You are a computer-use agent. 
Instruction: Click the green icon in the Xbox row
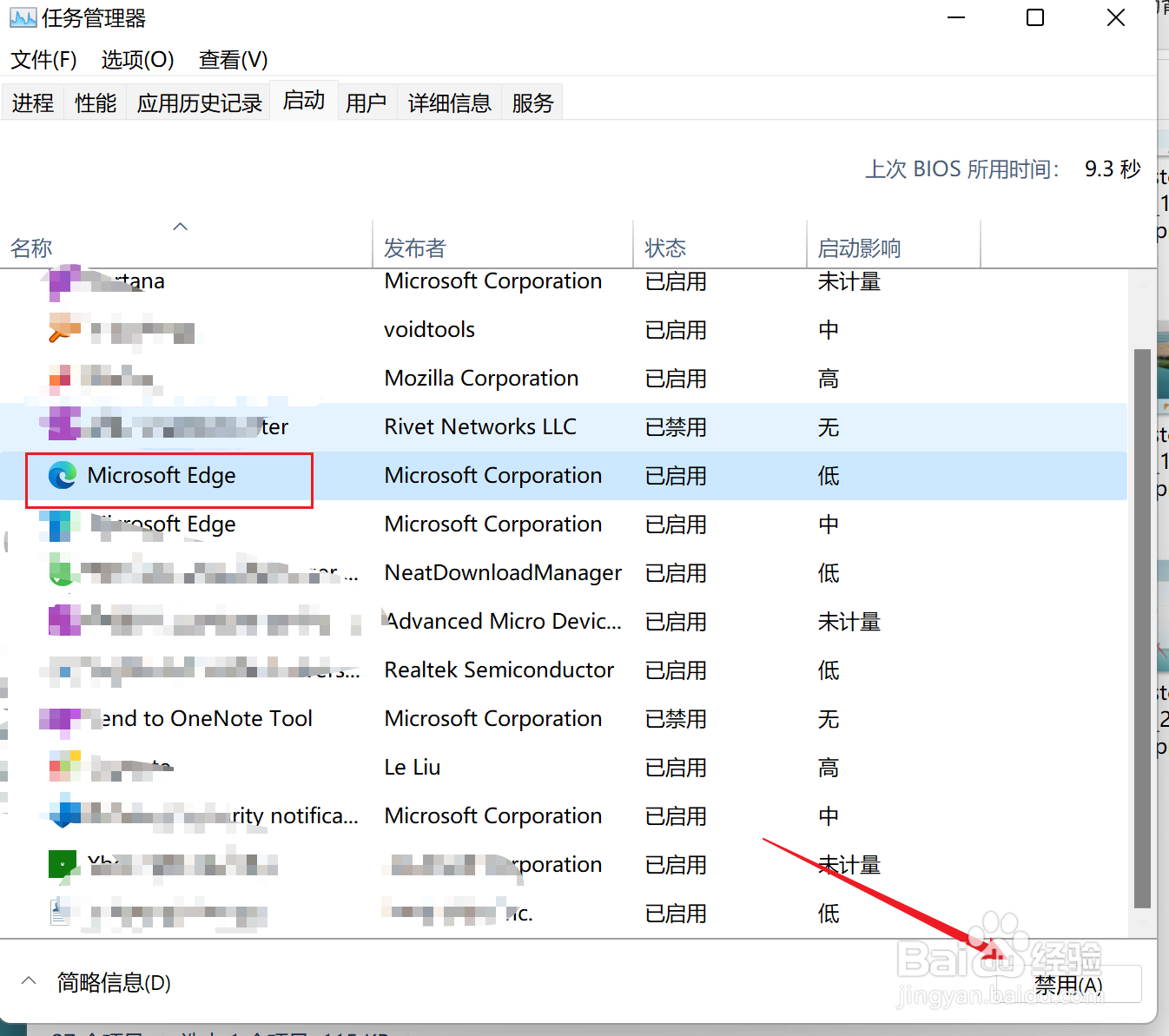[63, 864]
